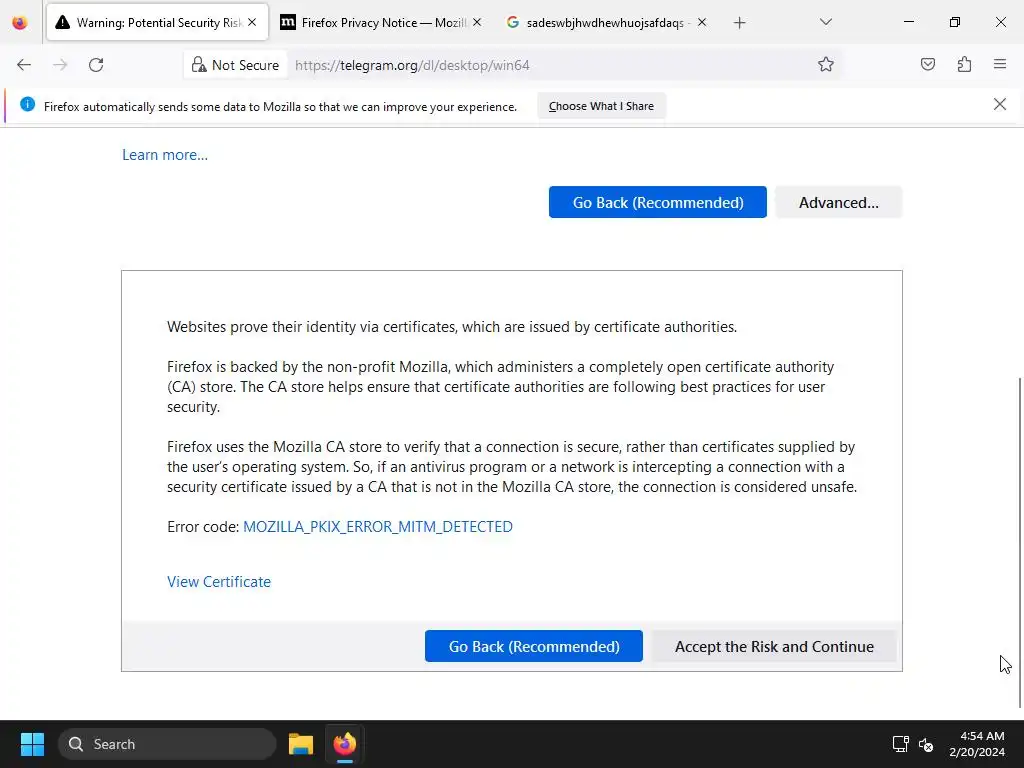Toggle the Advanced... button
Screen dimensions: 1024x768
(x=839, y=202)
